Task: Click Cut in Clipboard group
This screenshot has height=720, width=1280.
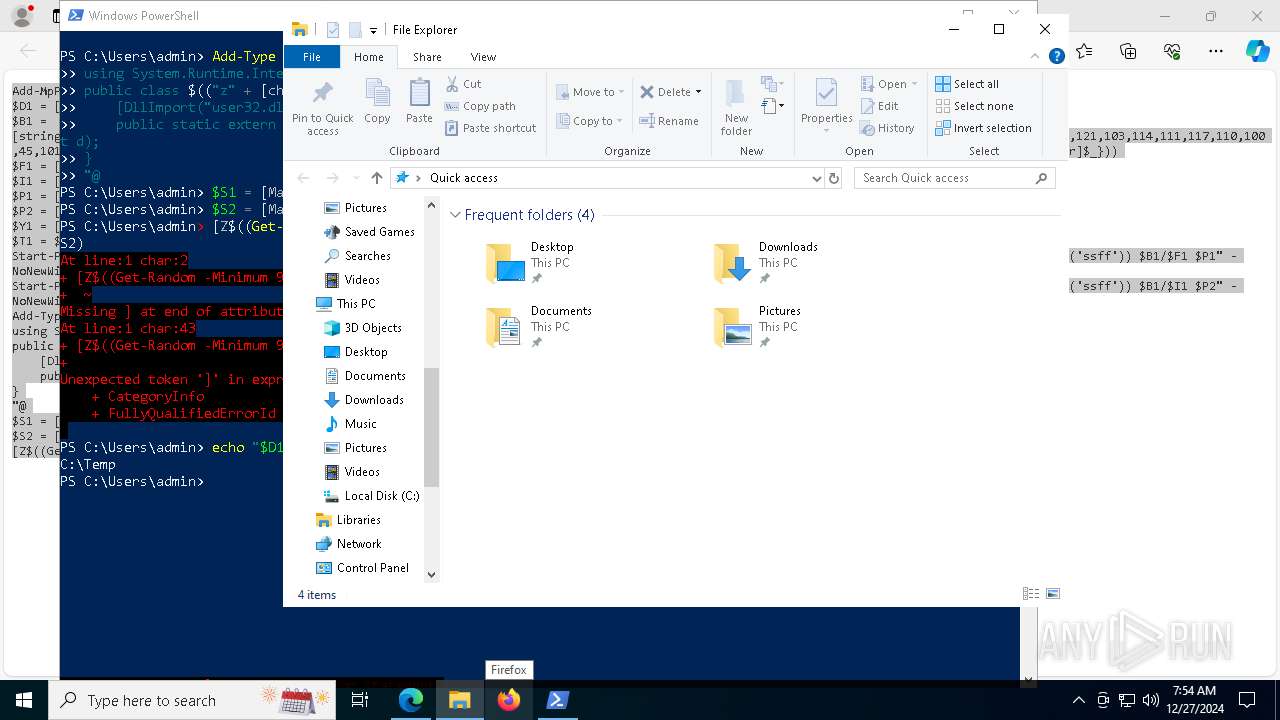Action: 463,84
